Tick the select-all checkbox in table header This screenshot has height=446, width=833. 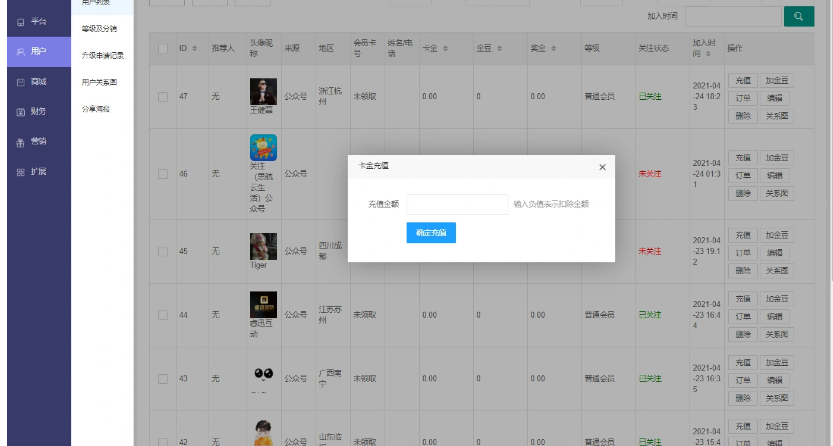[163, 49]
